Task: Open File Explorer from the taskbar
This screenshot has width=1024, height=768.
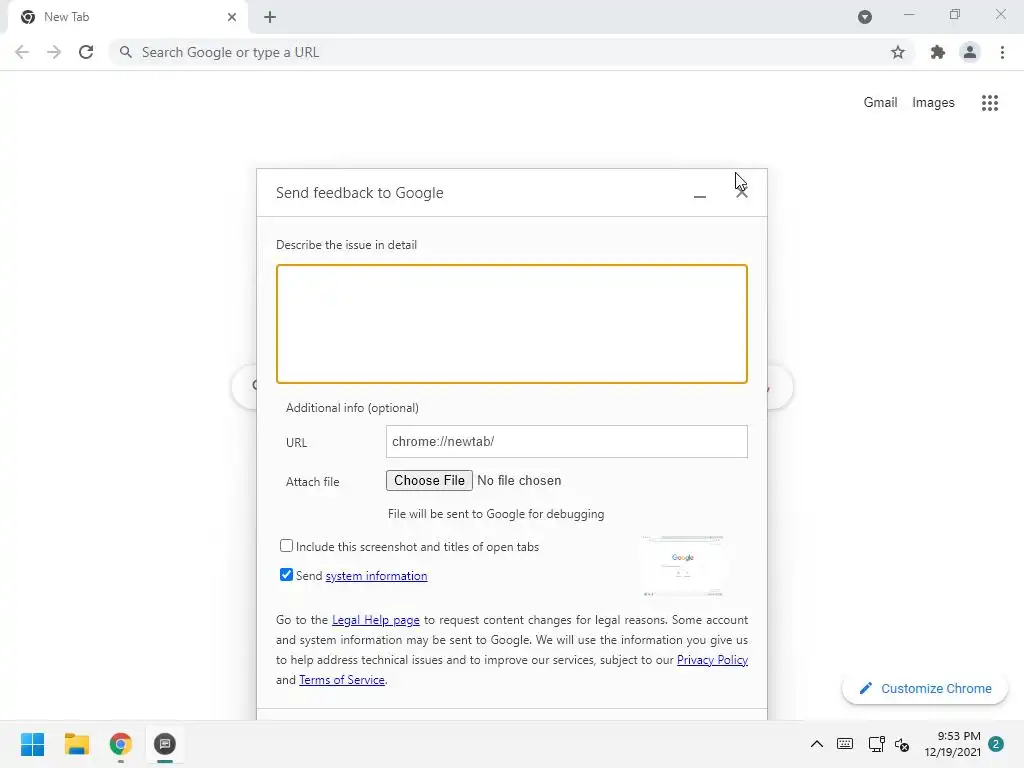Action: click(76, 744)
